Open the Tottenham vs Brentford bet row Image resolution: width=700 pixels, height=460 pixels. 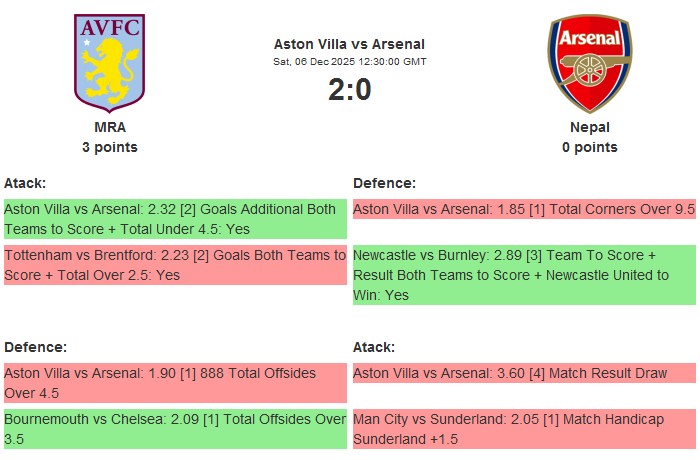pyautogui.click(x=175, y=265)
